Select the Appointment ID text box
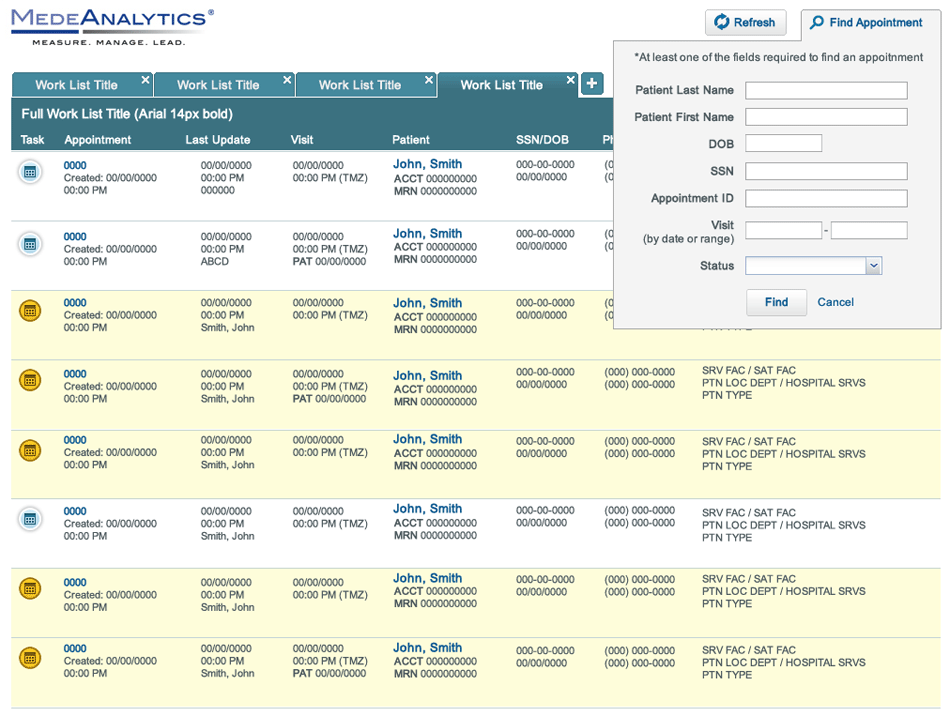The width and height of the screenshot is (950, 716). pos(826,198)
